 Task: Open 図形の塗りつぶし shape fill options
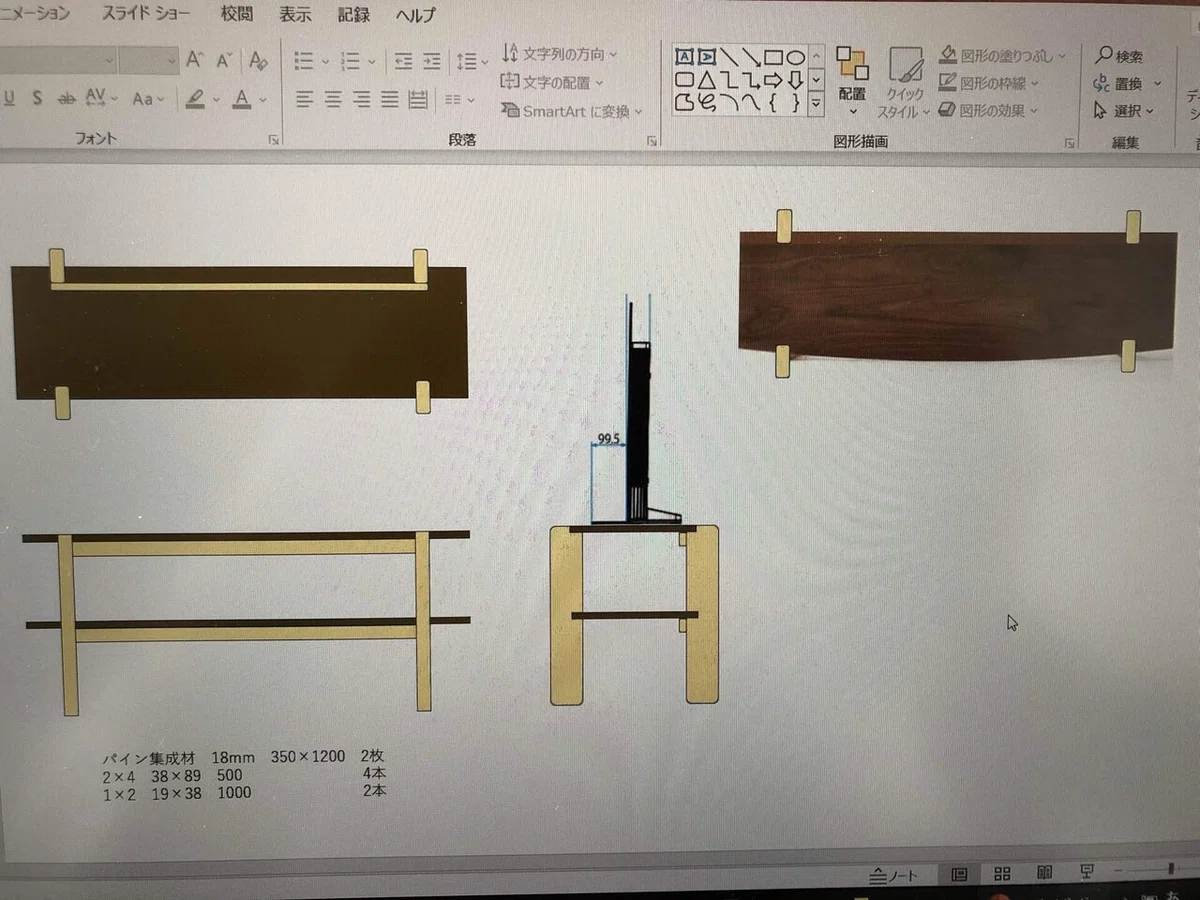(x=1003, y=56)
